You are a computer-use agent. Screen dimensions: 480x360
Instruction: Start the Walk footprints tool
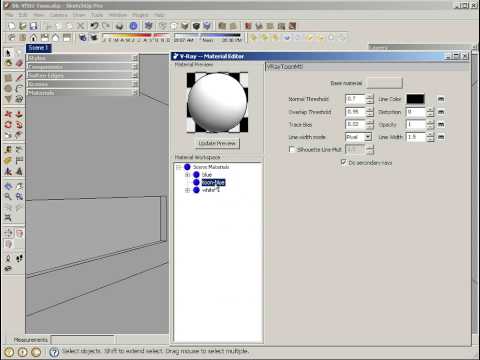(19, 258)
